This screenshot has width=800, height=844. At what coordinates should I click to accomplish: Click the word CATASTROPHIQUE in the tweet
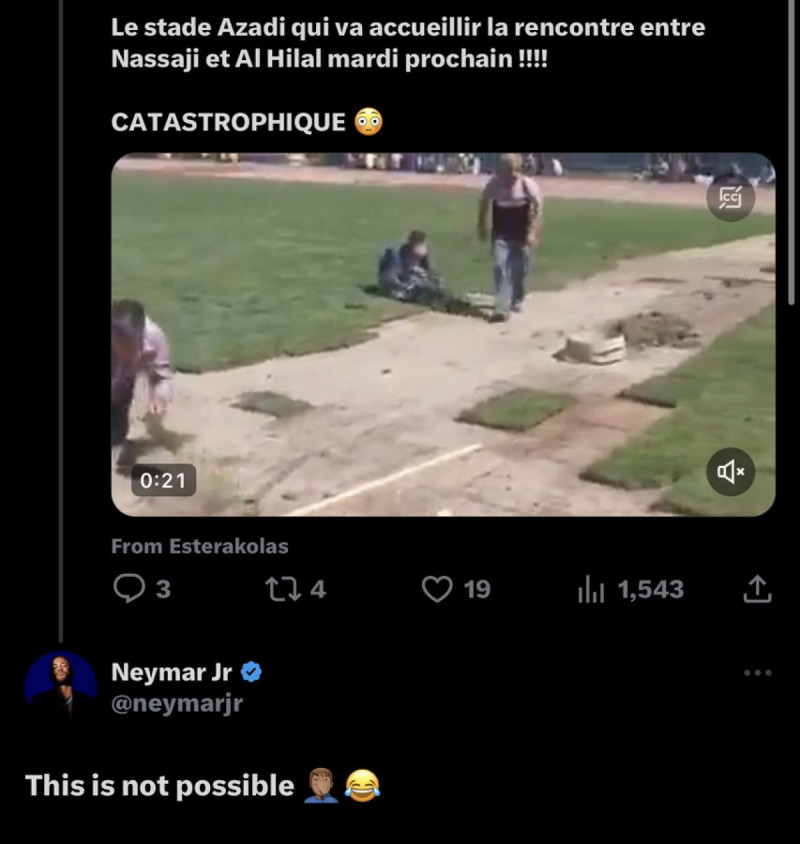click(x=228, y=122)
